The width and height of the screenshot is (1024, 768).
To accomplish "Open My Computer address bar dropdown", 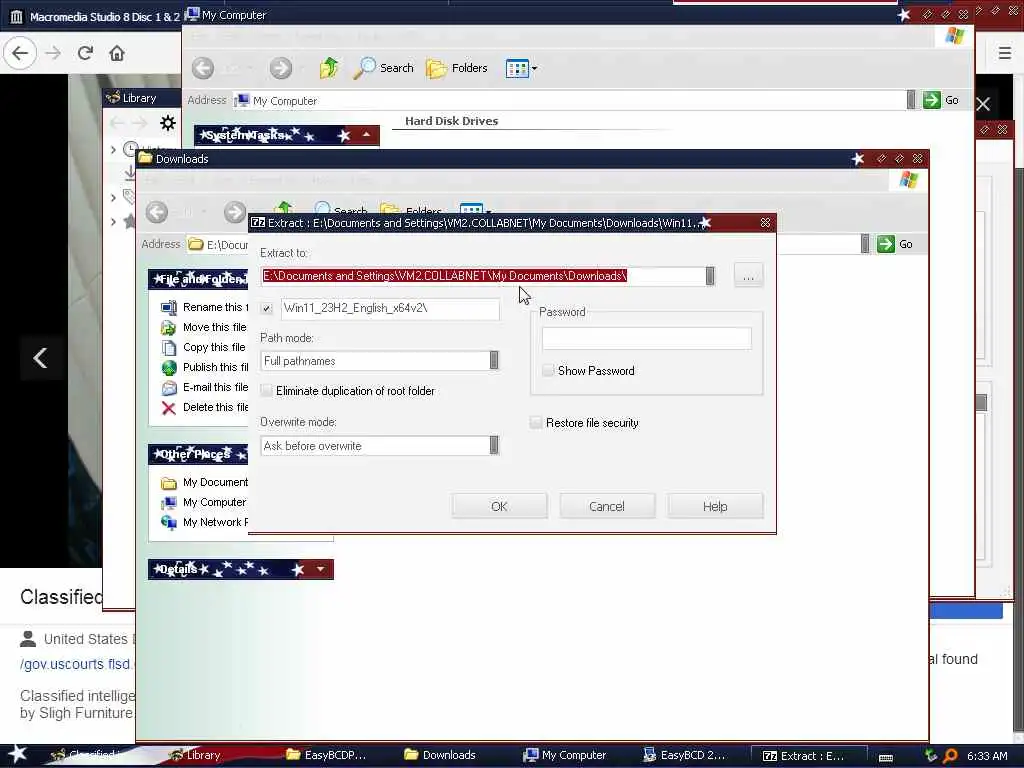I will point(911,100).
